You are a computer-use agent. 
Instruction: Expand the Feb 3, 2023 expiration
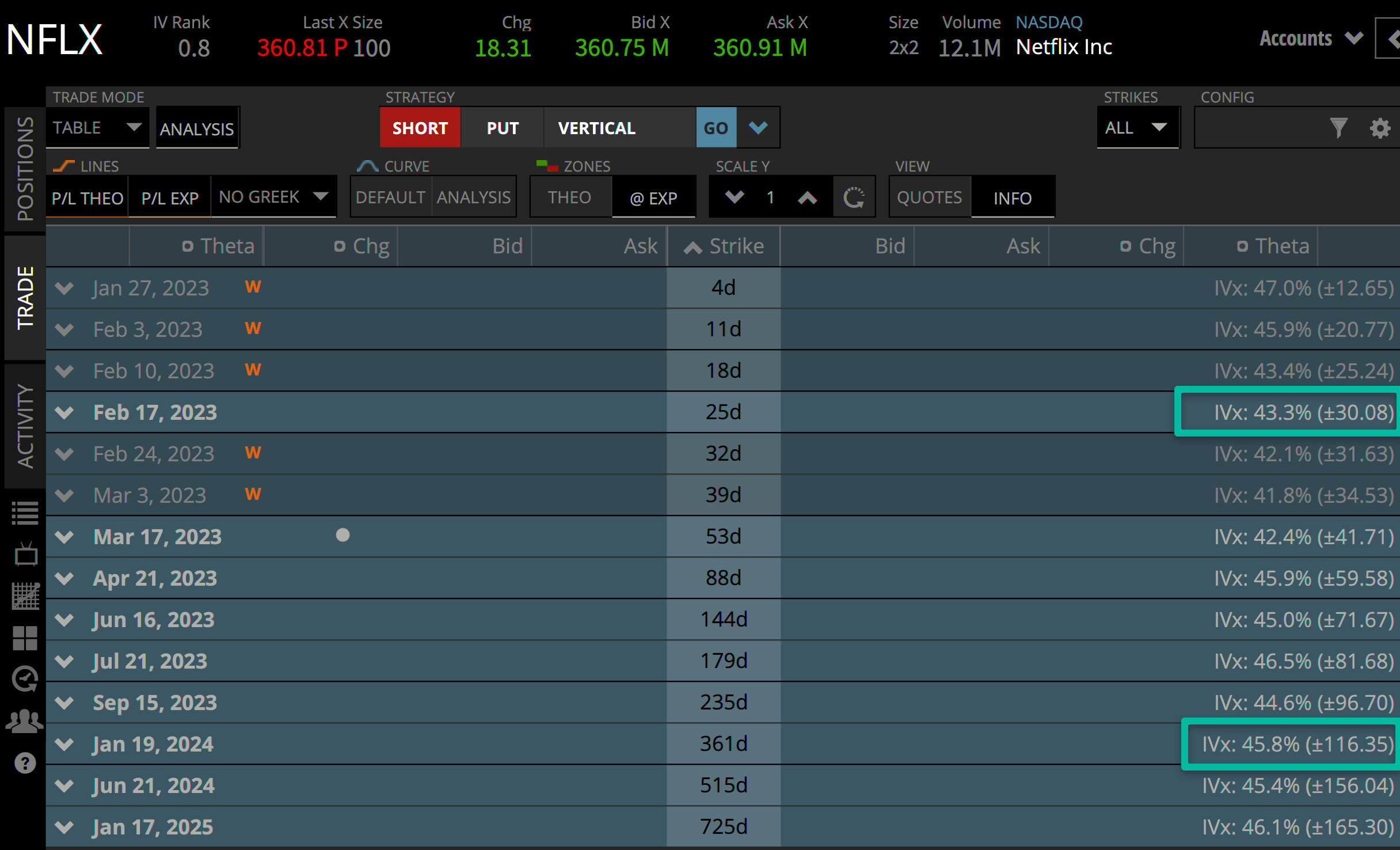64,329
